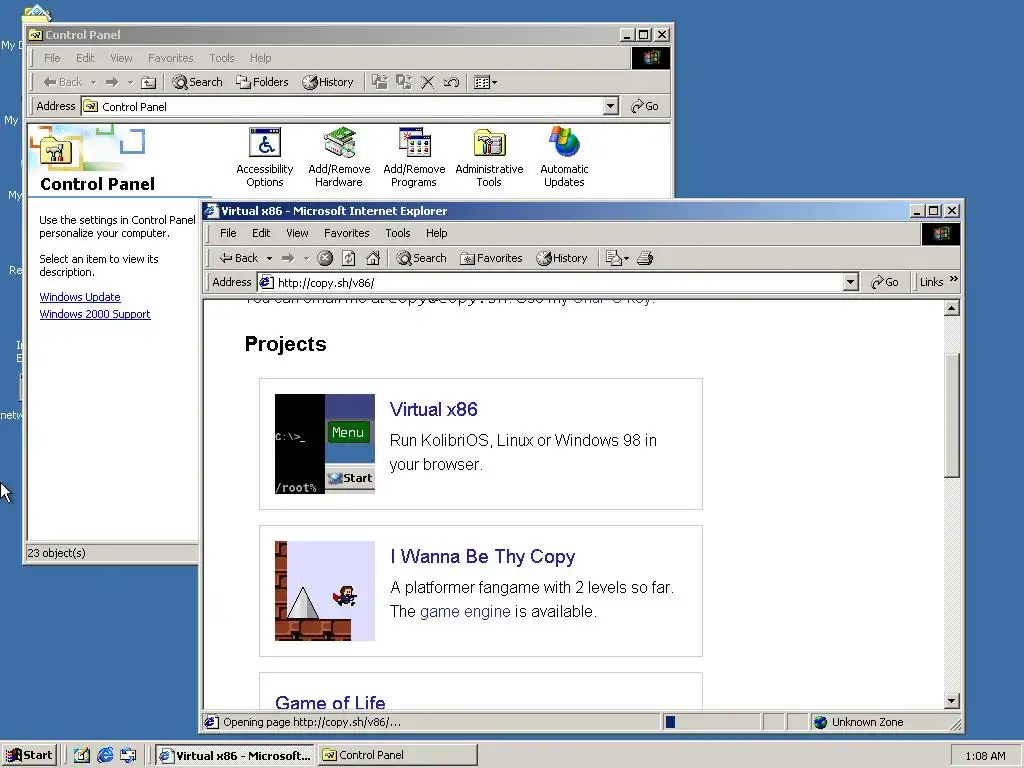Open Help menu in Internet Explorer

tap(436, 233)
